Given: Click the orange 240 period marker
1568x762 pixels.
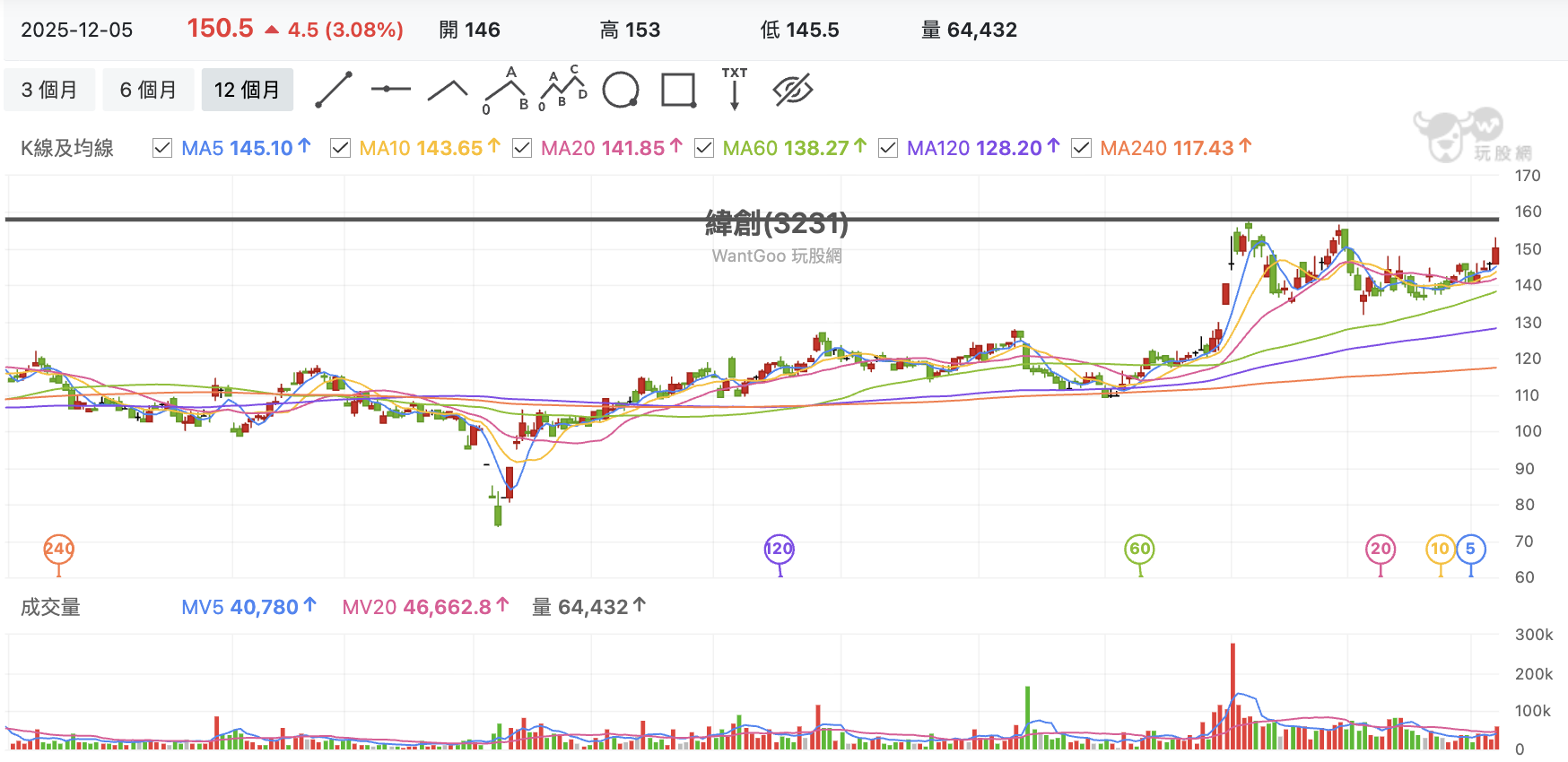Looking at the screenshot, I should (59, 549).
